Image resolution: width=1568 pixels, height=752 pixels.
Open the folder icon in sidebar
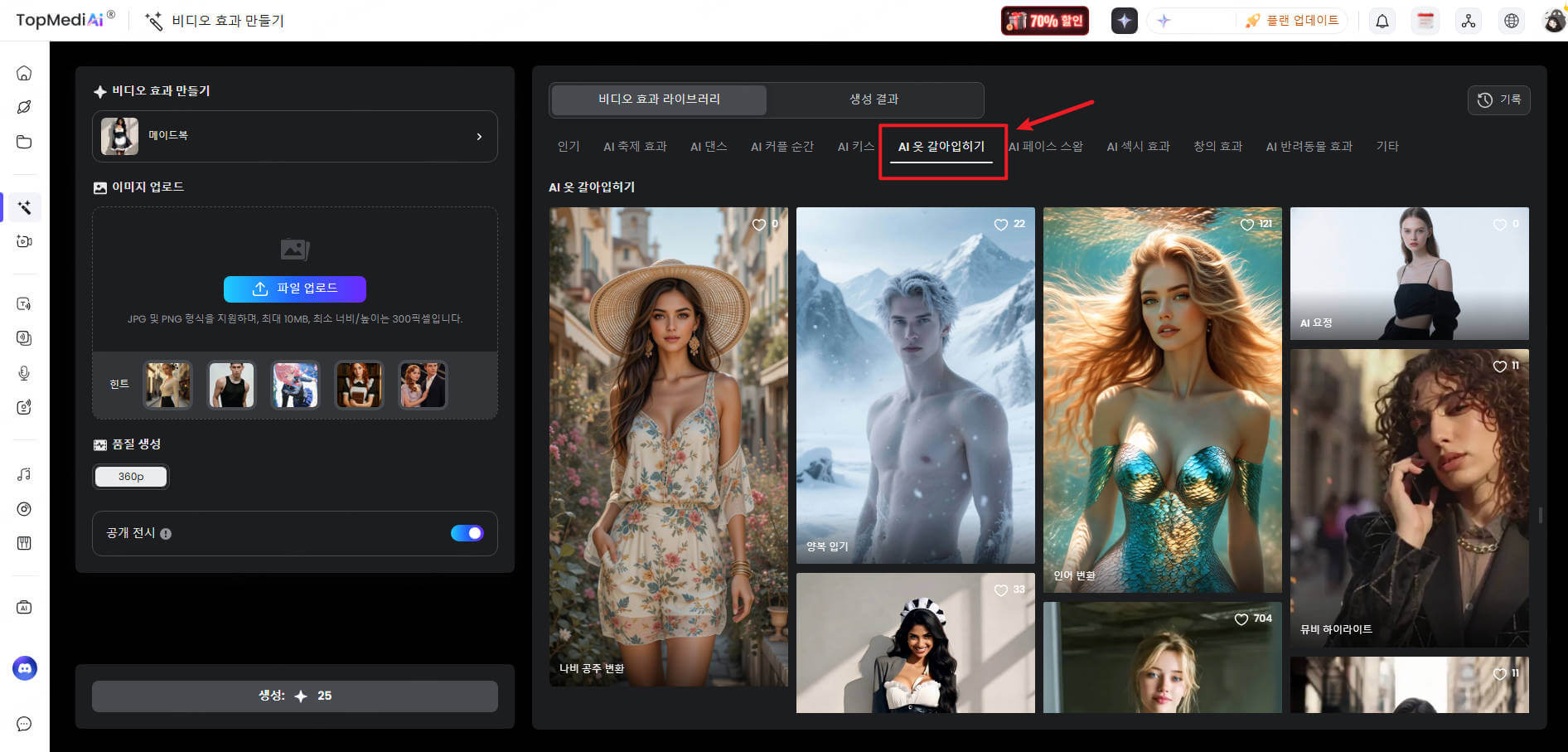click(24, 142)
